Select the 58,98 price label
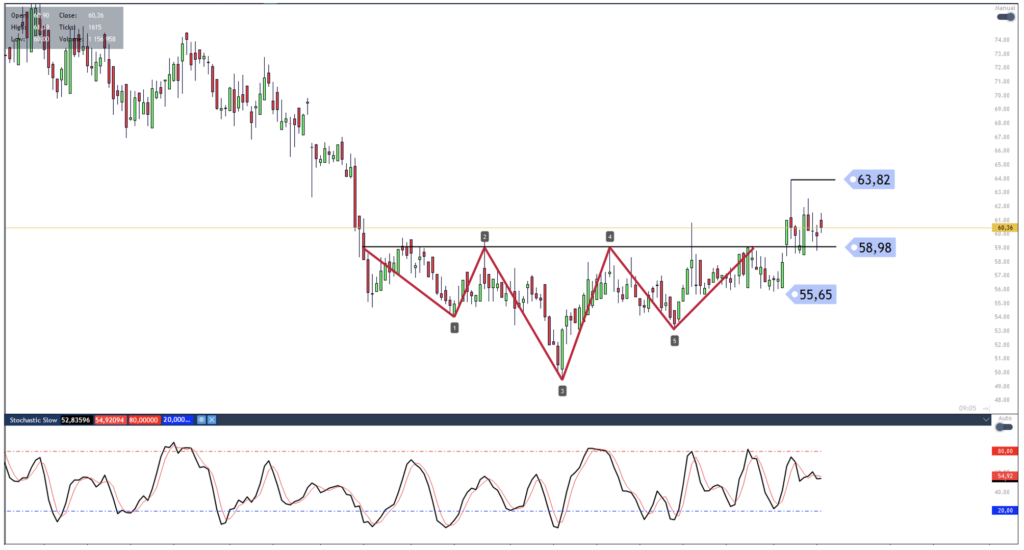 pyautogui.click(x=869, y=246)
